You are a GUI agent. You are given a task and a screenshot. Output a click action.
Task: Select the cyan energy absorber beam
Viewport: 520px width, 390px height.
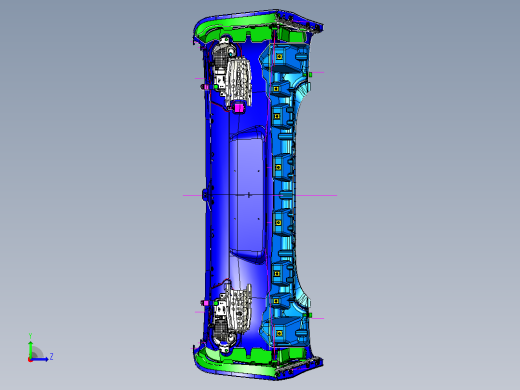point(285,195)
